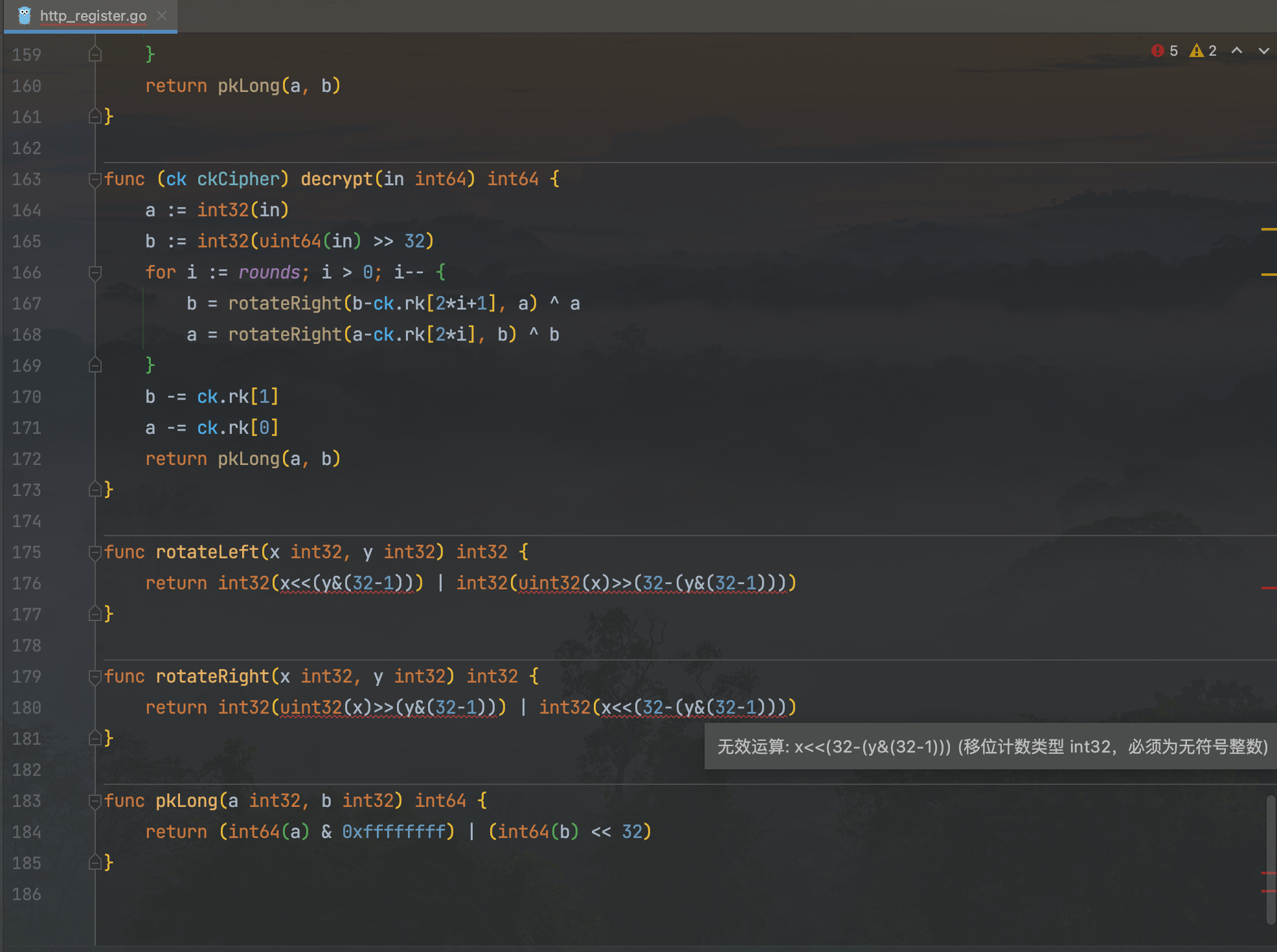
Task: Fold the rotateLeft function at line 175
Action: [x=95, y=552]
